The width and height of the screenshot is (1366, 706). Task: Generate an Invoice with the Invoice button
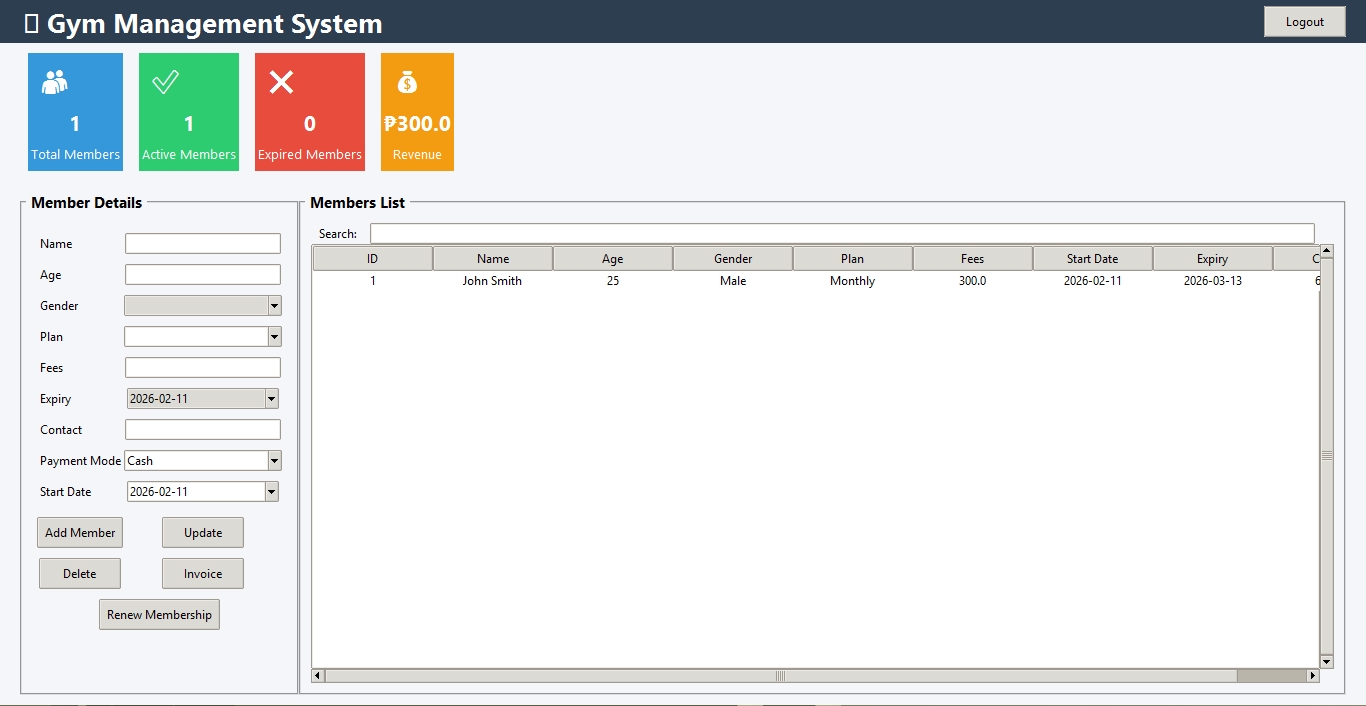point(203,574)
